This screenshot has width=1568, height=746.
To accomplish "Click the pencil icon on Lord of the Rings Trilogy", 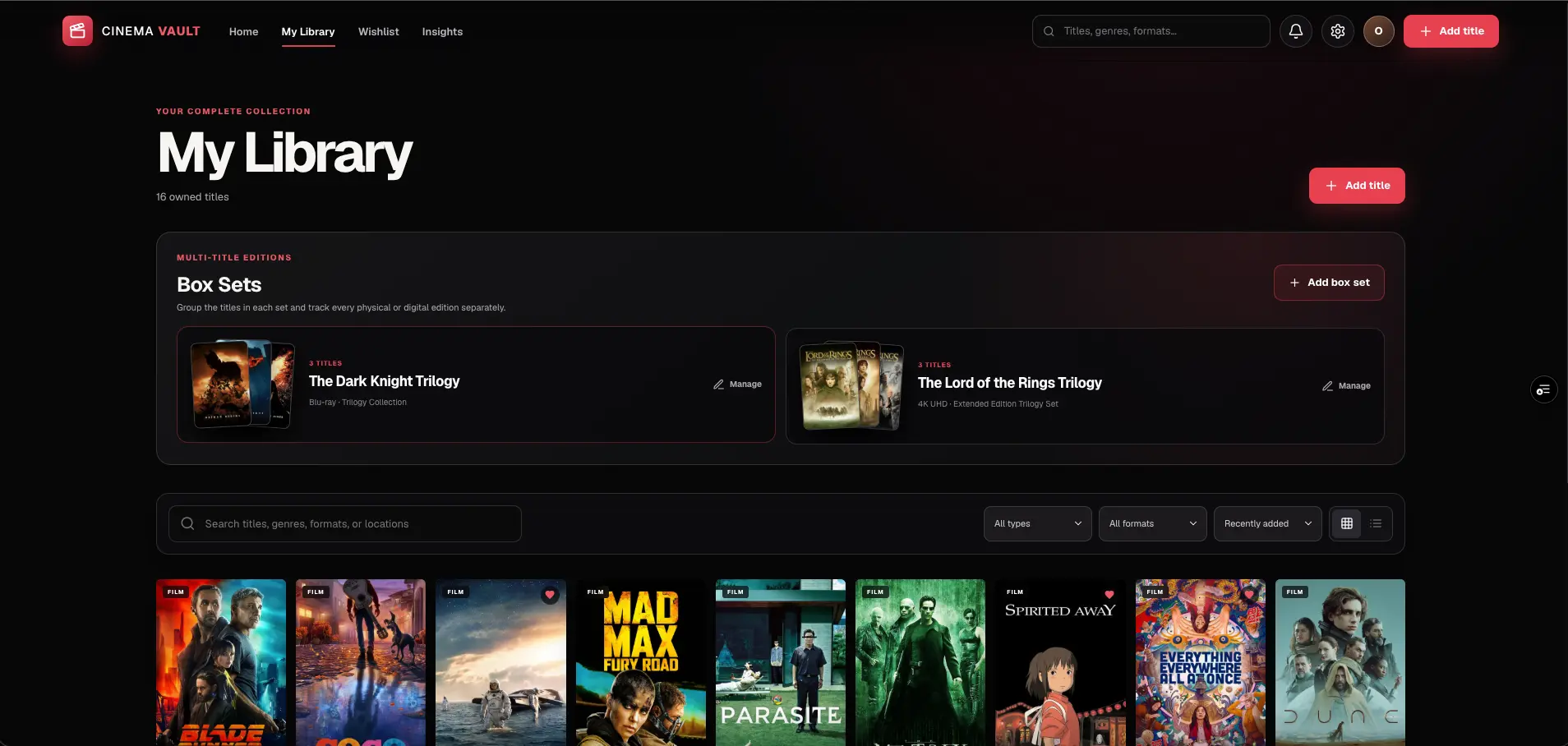I will (x=1327, y=386).
